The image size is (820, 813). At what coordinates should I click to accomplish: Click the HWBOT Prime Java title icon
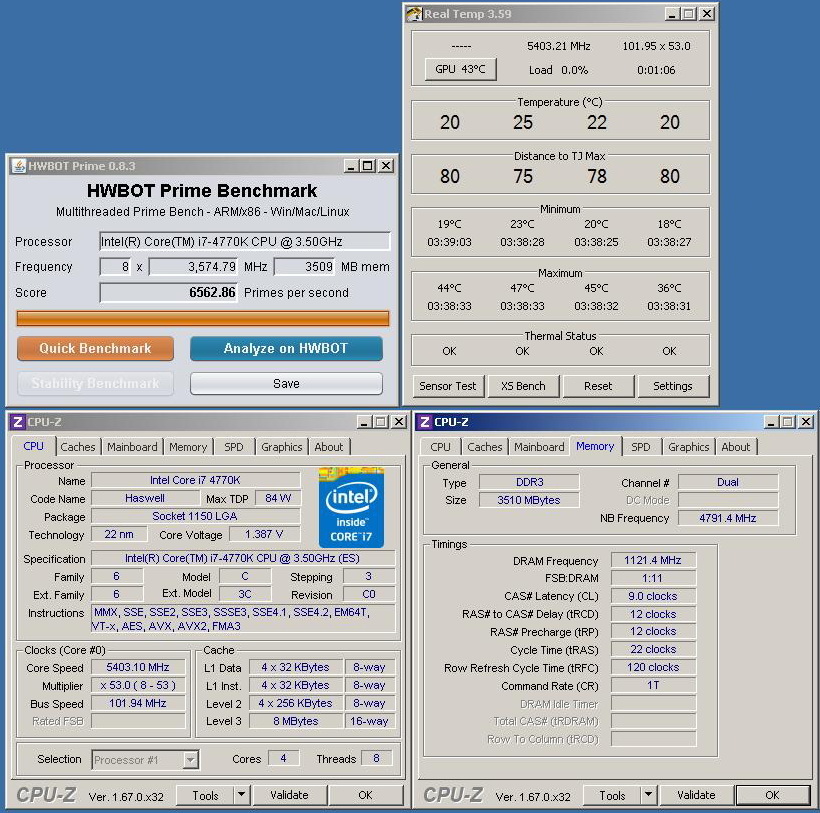(19, 166)
